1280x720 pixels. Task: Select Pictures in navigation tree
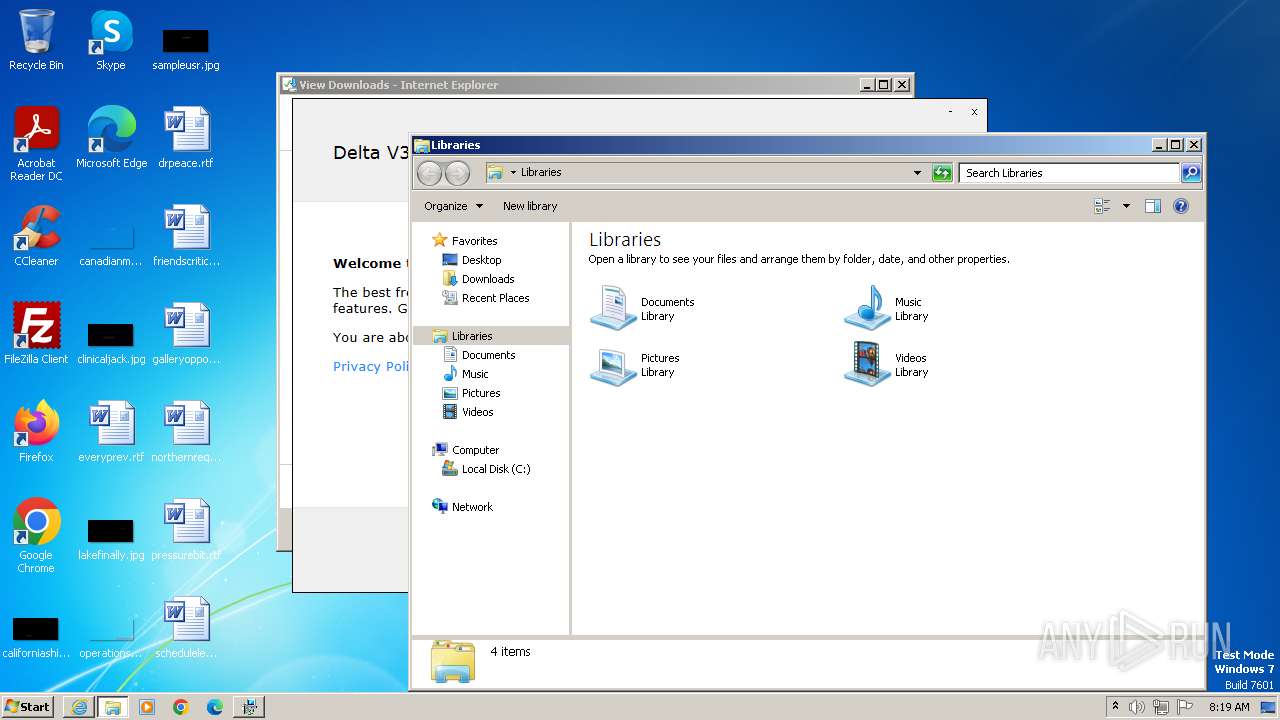(x=481, y=393)
